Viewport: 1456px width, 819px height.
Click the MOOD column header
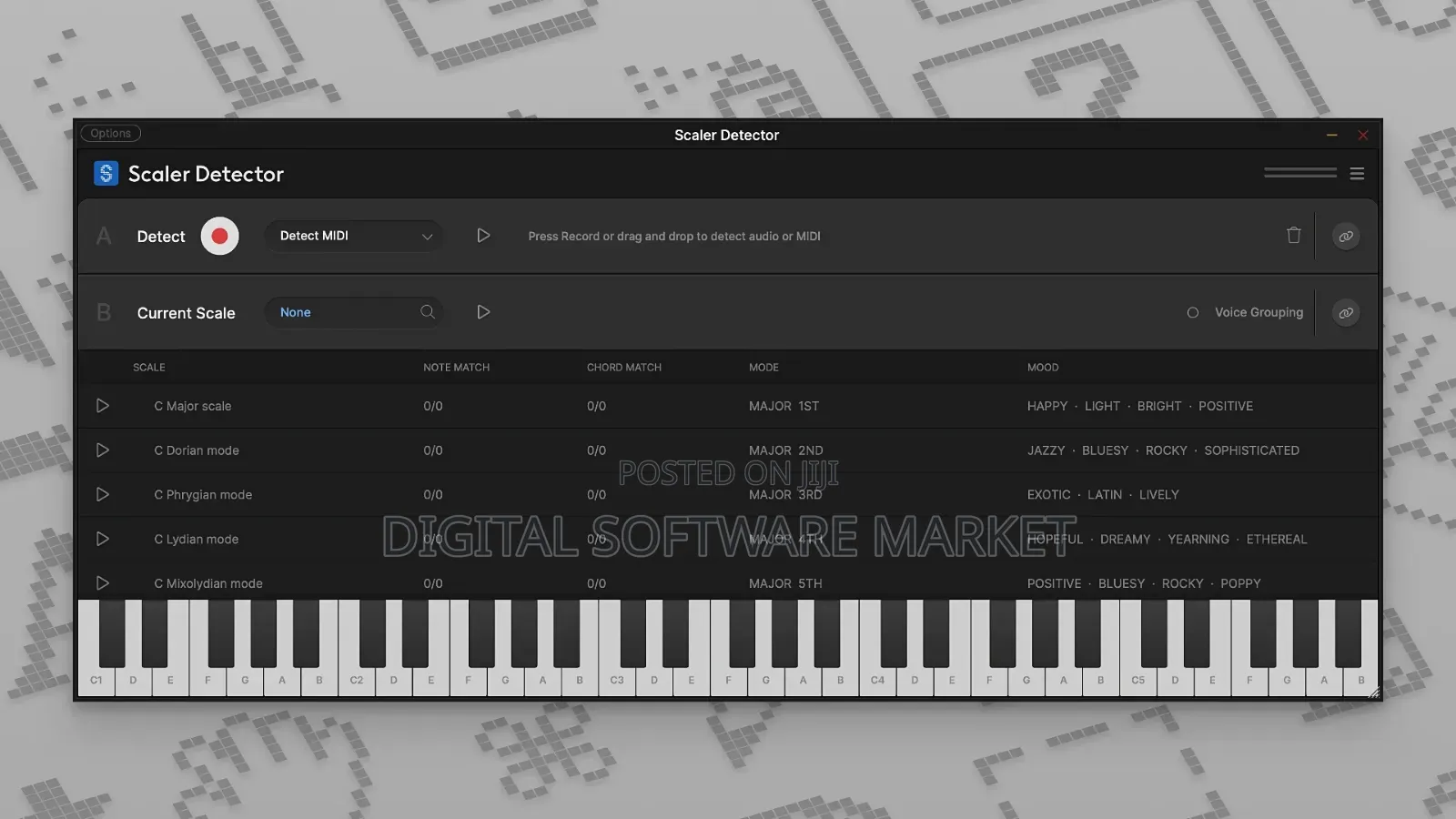[1043, 368]
